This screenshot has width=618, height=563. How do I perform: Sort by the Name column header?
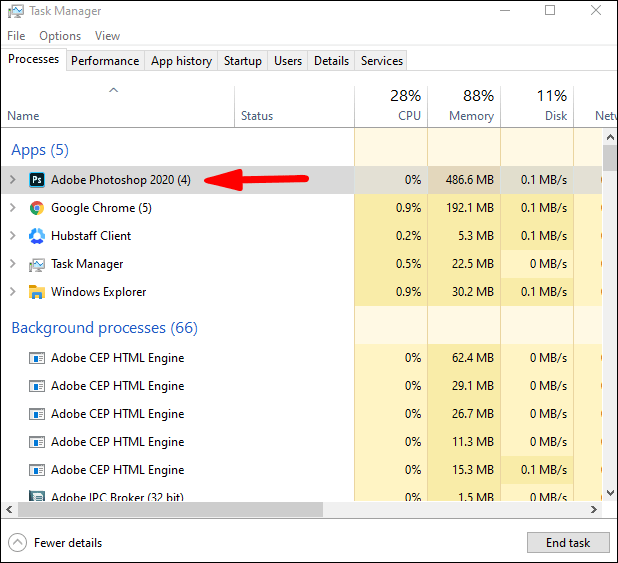pos(117,107)
